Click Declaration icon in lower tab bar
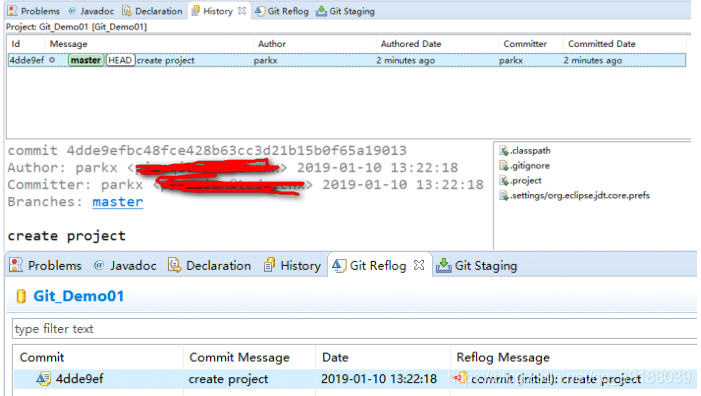This screenshot has width=701, height=396. [x=174, y=265]
